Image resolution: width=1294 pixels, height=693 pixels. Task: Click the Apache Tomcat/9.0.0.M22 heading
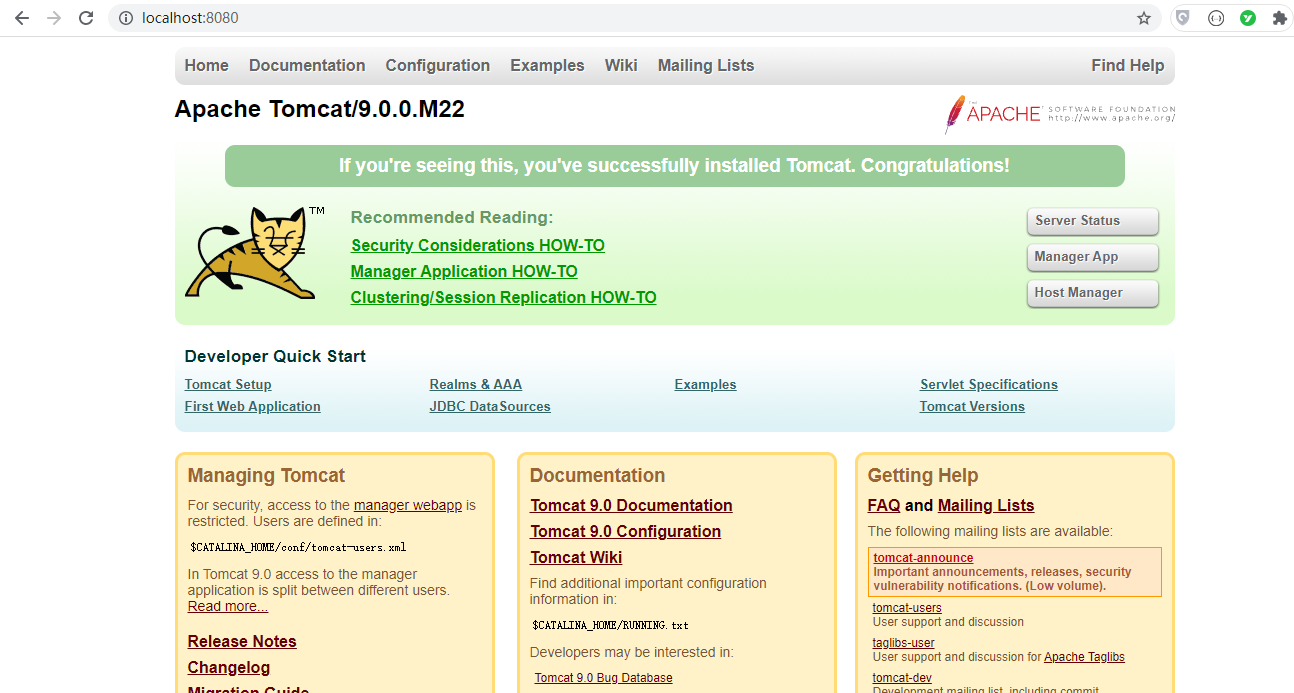pos(320,109)
